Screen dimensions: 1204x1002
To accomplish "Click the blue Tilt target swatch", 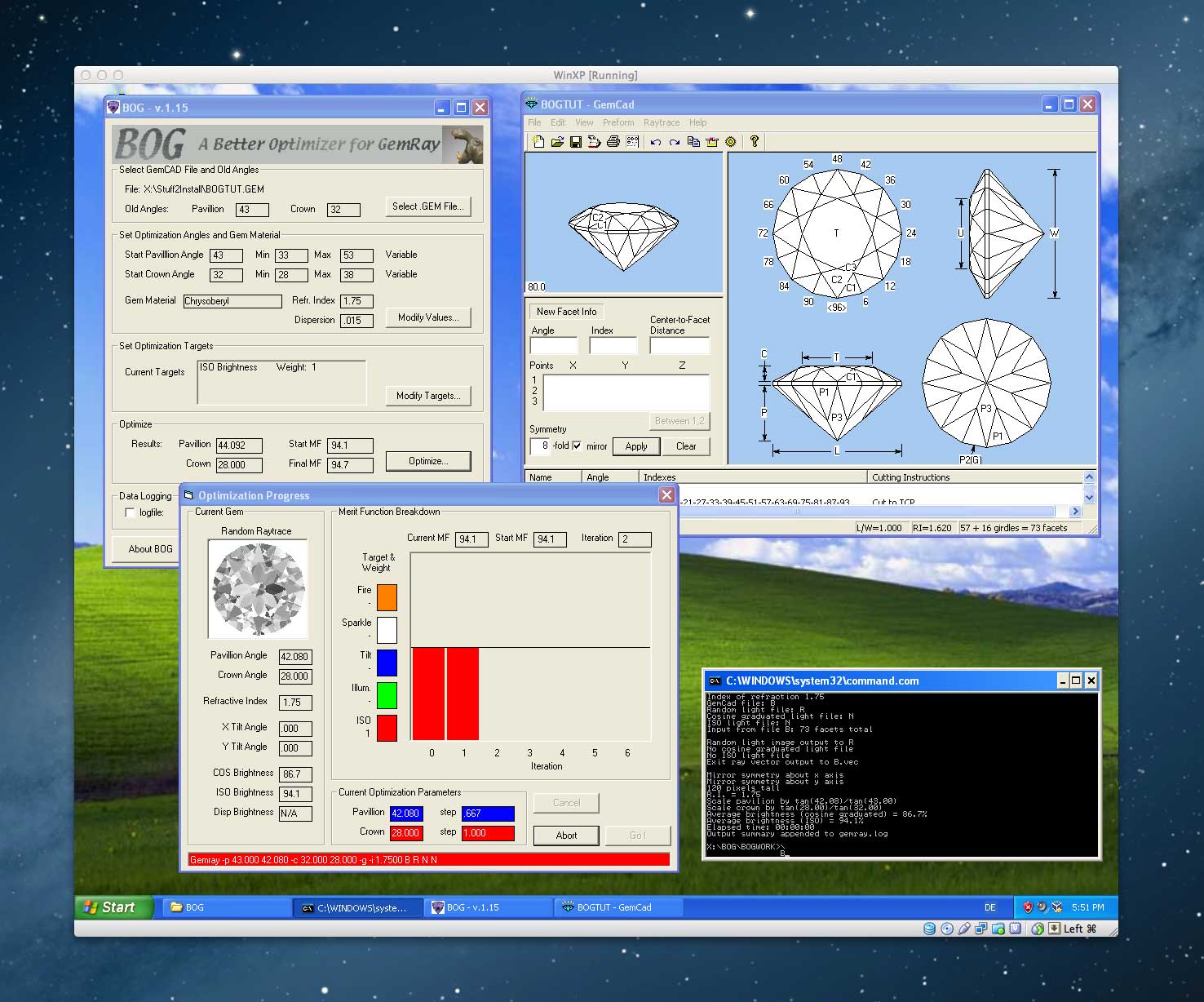I will [387, 663].
